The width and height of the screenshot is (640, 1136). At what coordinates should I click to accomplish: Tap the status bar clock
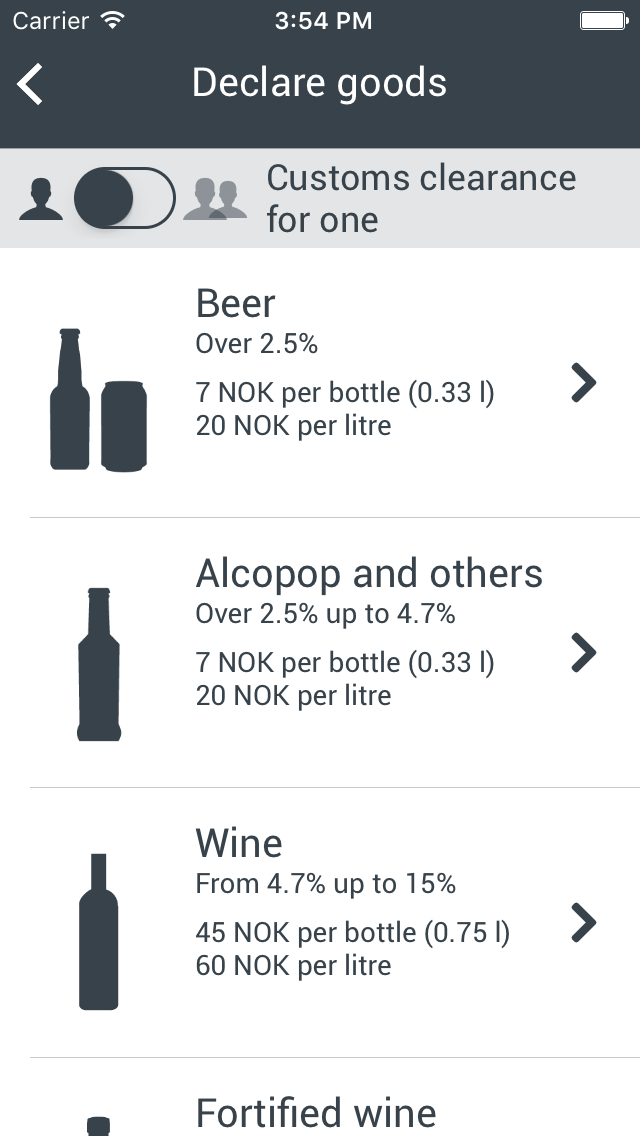pos(323,20)
